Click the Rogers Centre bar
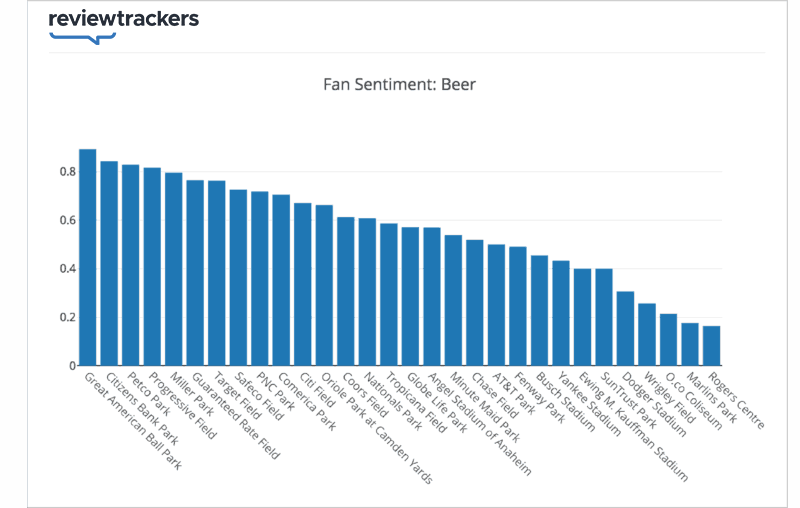 711,345
